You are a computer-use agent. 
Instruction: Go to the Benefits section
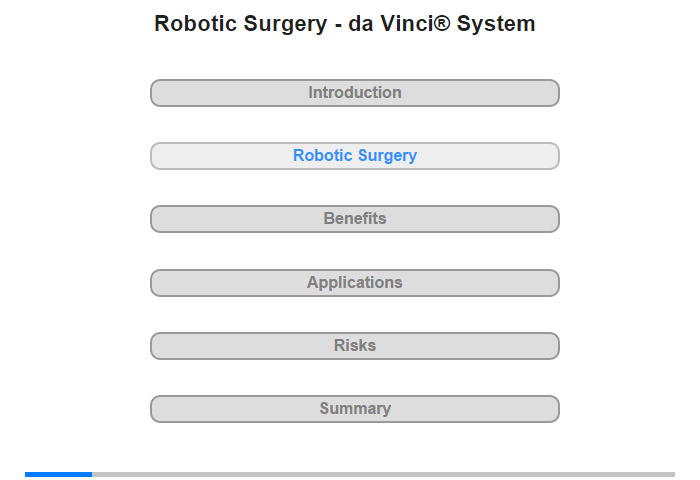[x=355, y=219]
